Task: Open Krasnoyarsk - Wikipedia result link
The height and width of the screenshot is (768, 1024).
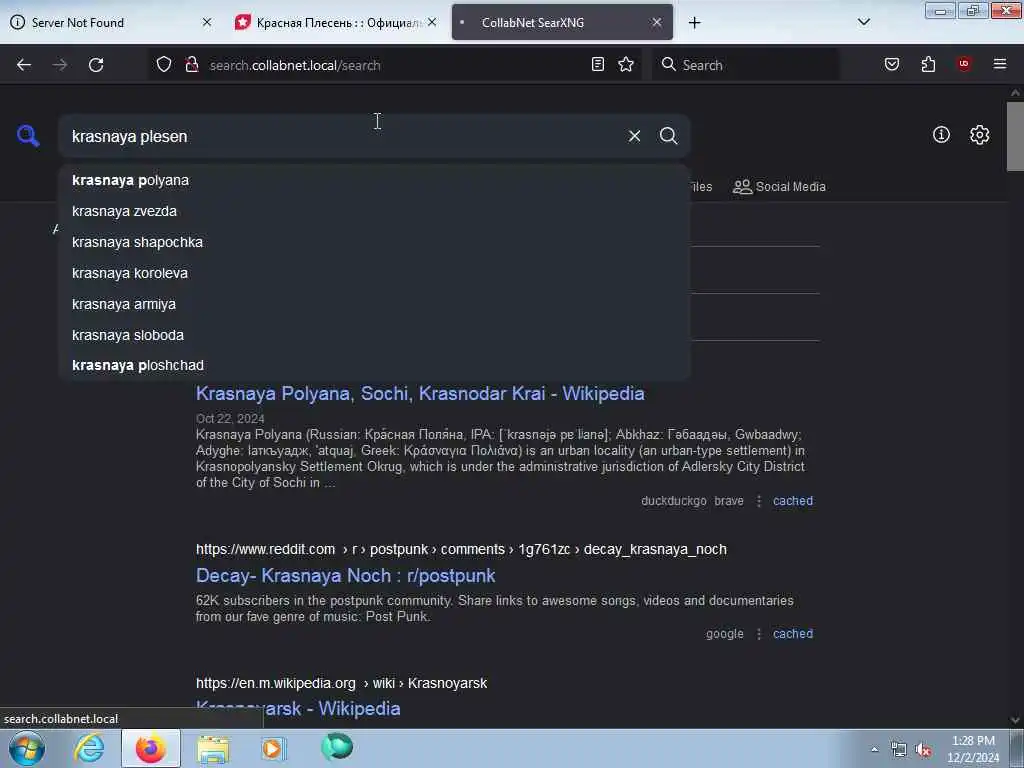Action: coord(298,709)
